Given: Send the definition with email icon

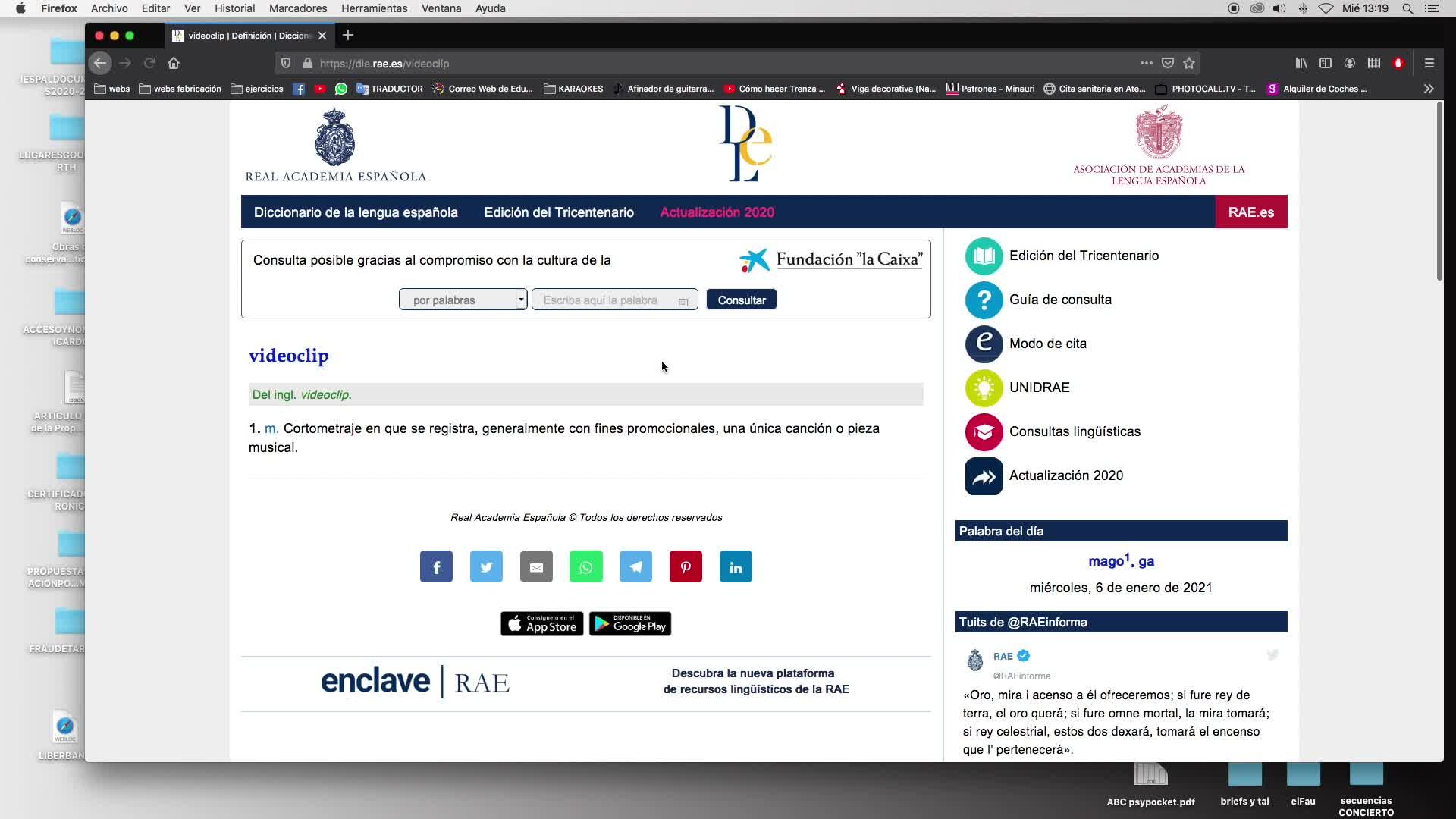Looking at the screenshot, I should point(536,566).
